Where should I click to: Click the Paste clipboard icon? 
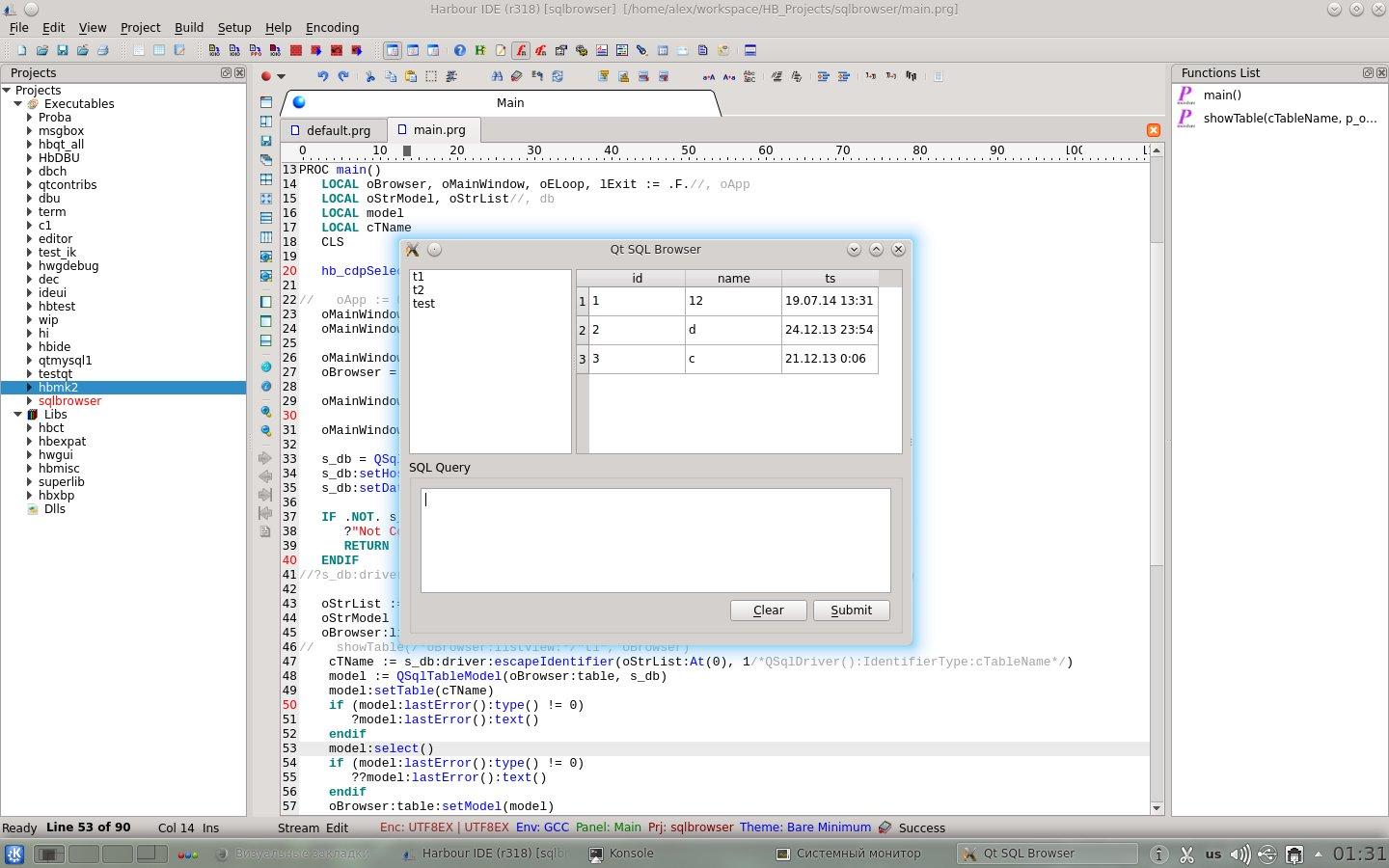[410, 76]
